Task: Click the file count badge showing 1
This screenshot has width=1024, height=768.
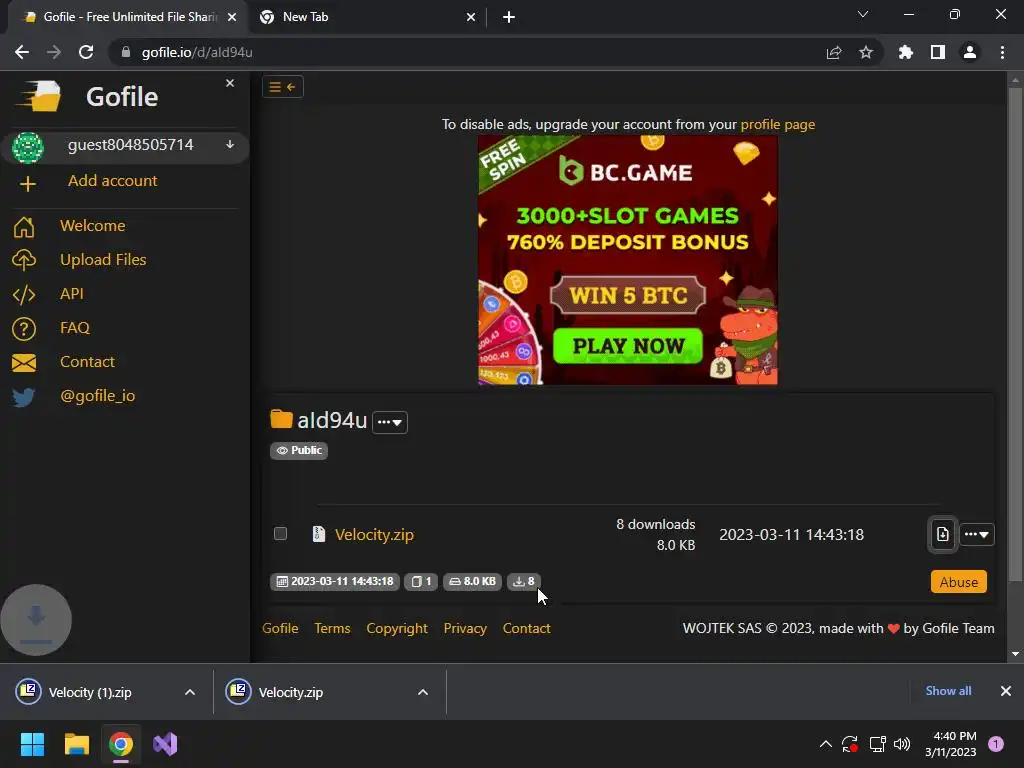Action: [x=421, y=581]
